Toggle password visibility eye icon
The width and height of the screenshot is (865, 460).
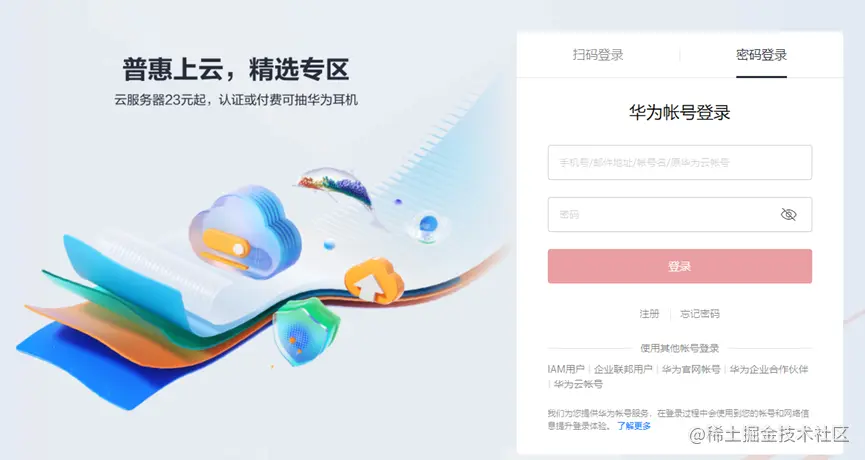[789, 215]
